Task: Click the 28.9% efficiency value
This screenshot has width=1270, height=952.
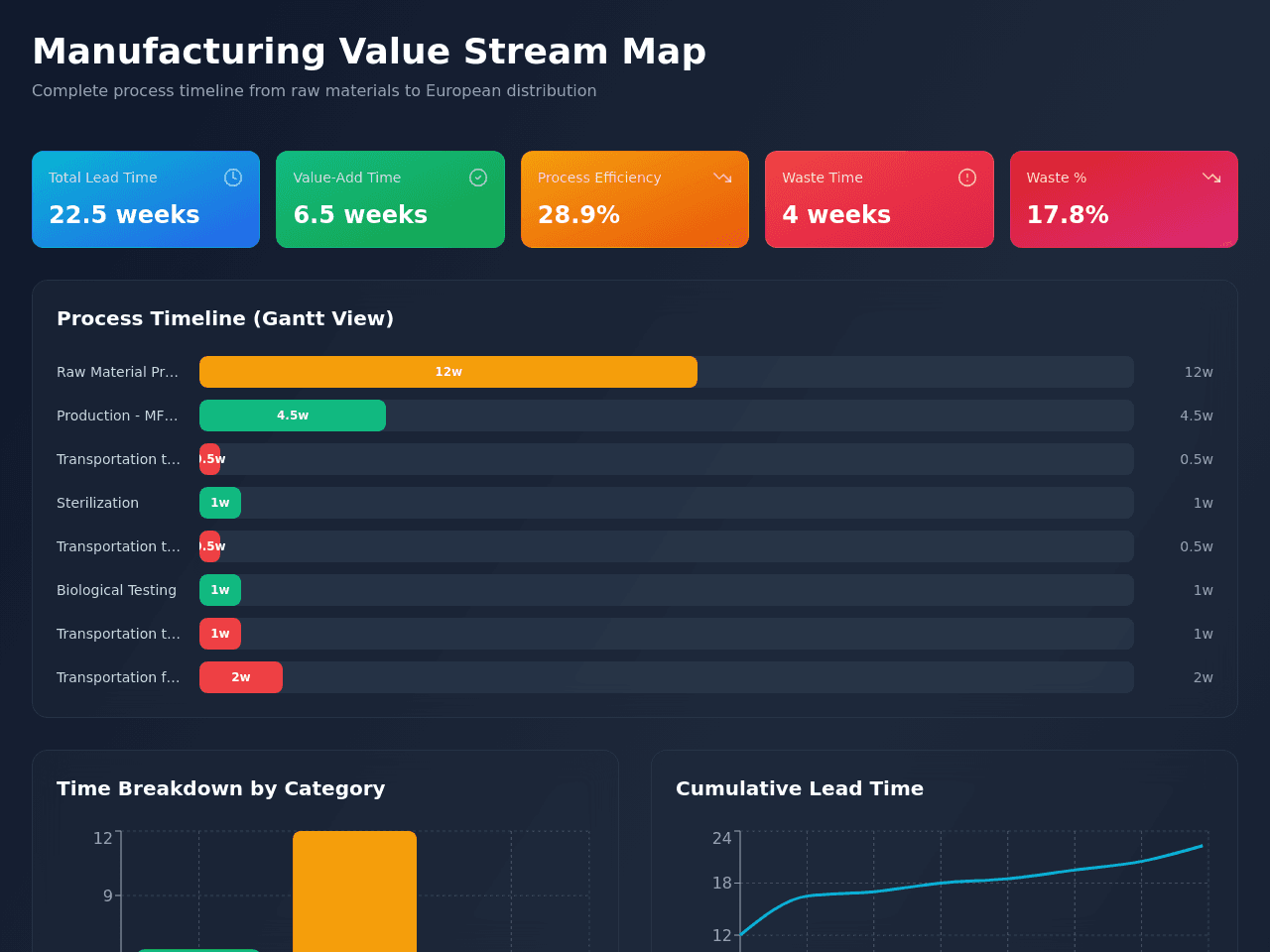Action: [578, 215]
